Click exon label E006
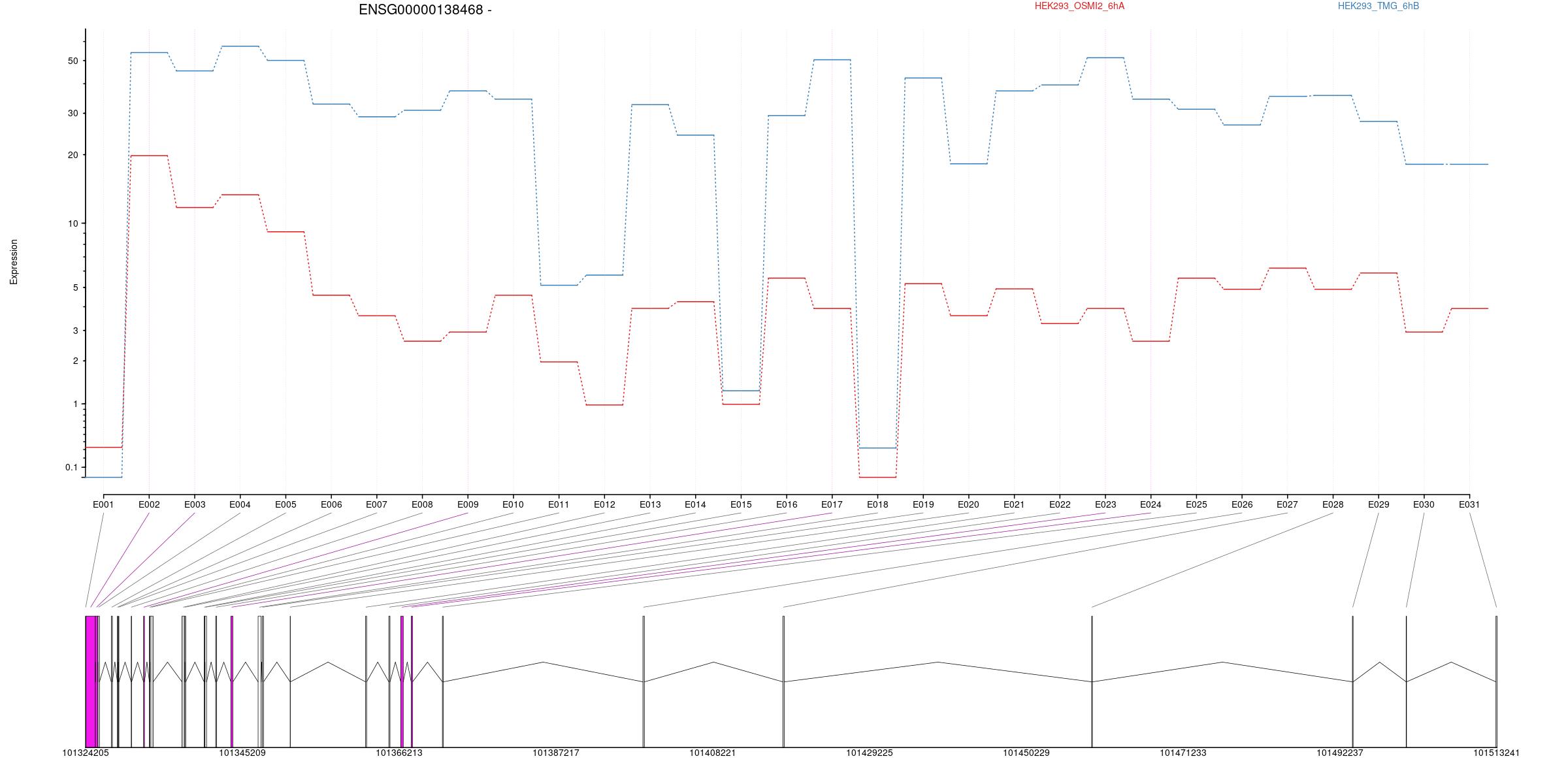1568x784 pixels. [331, 504]
